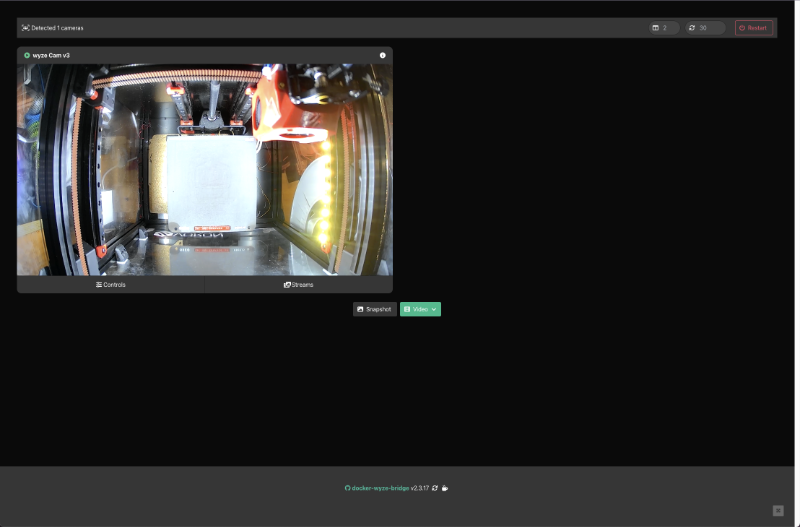Screen dimensions: 800x527
Task: Click the version text v2.3.17
Action: [x=420, y=488]
